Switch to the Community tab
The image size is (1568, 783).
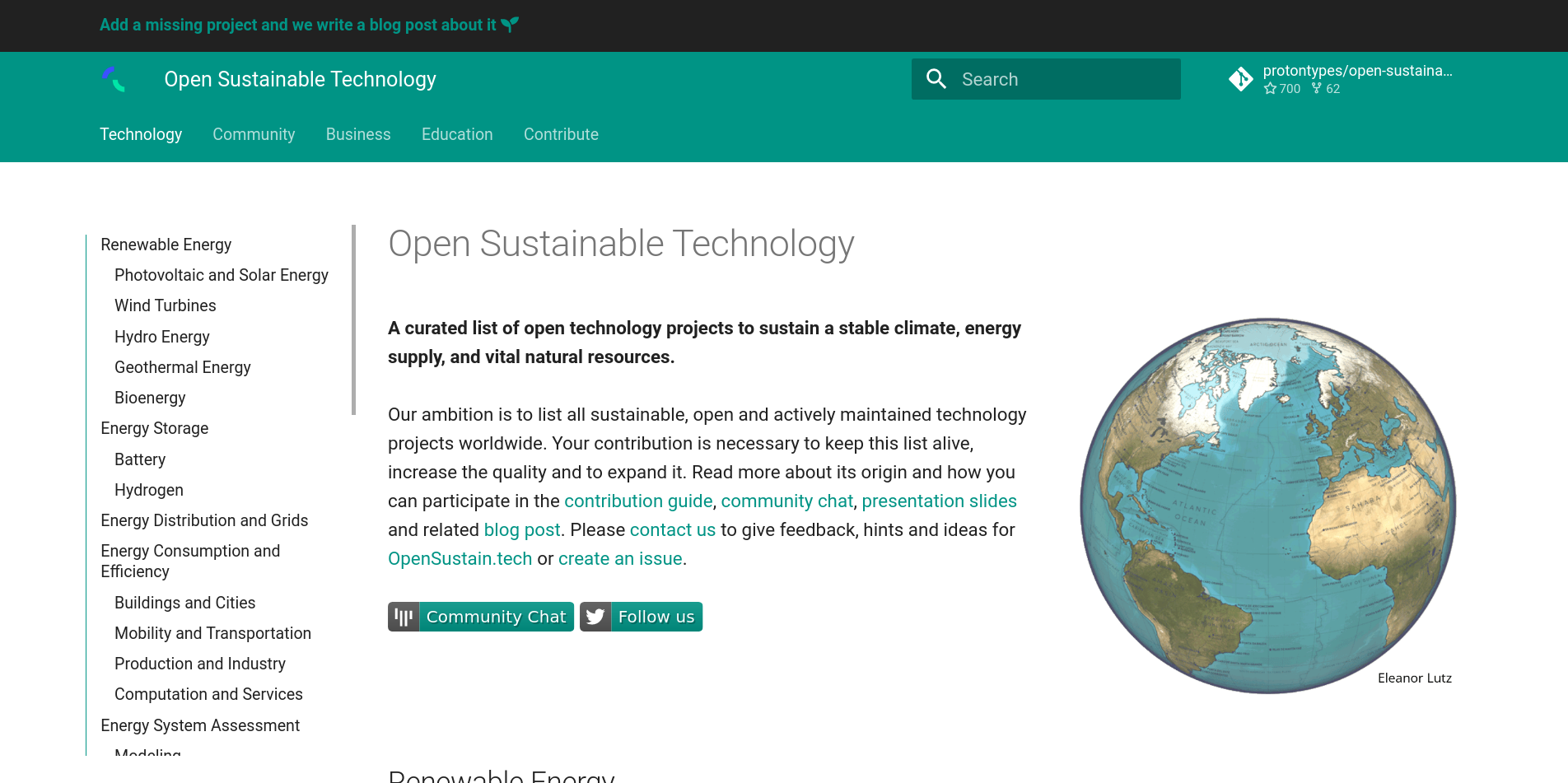pyautogui.click(x=254, y=134)
